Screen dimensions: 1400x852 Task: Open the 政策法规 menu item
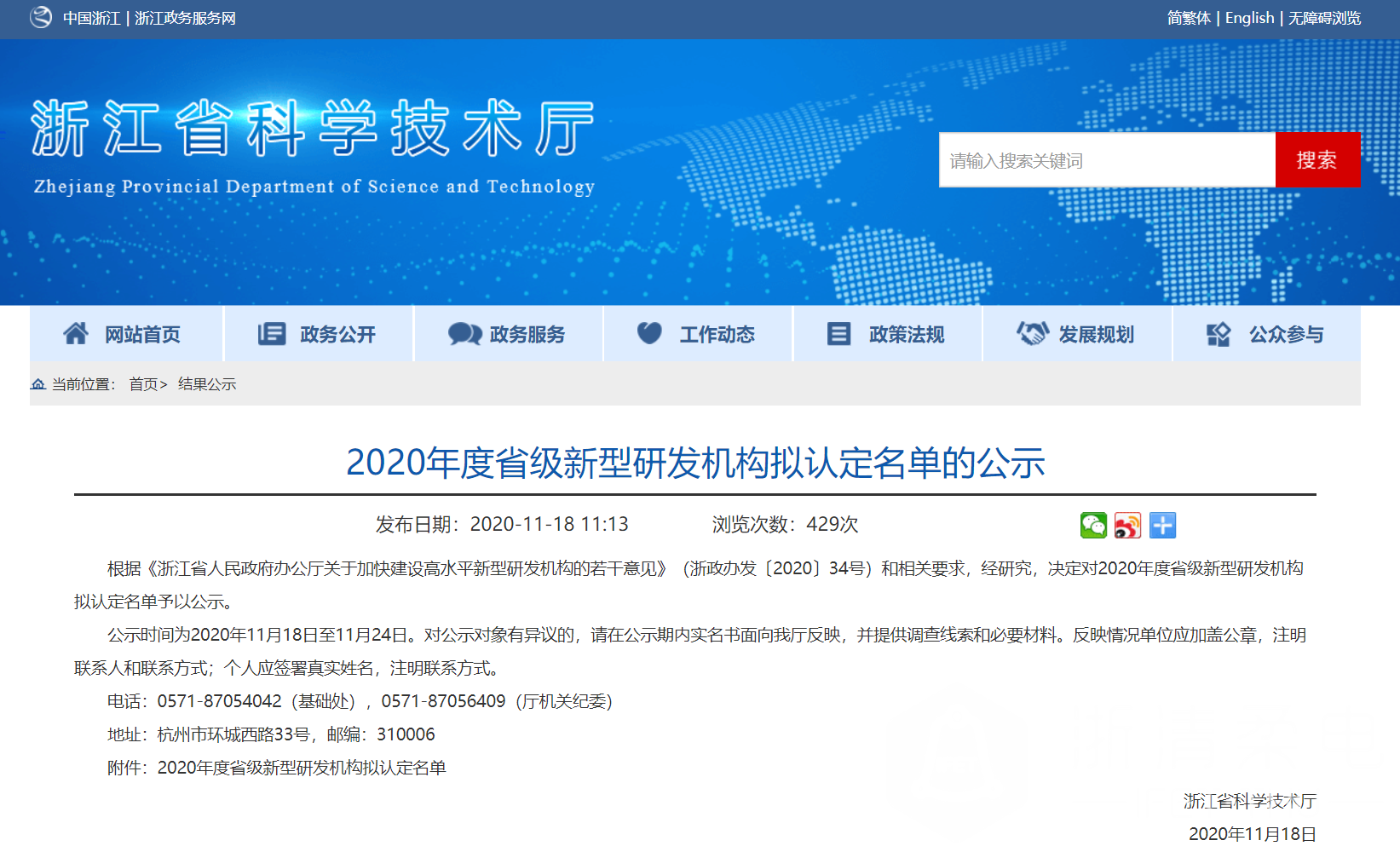tap(906, 334)
